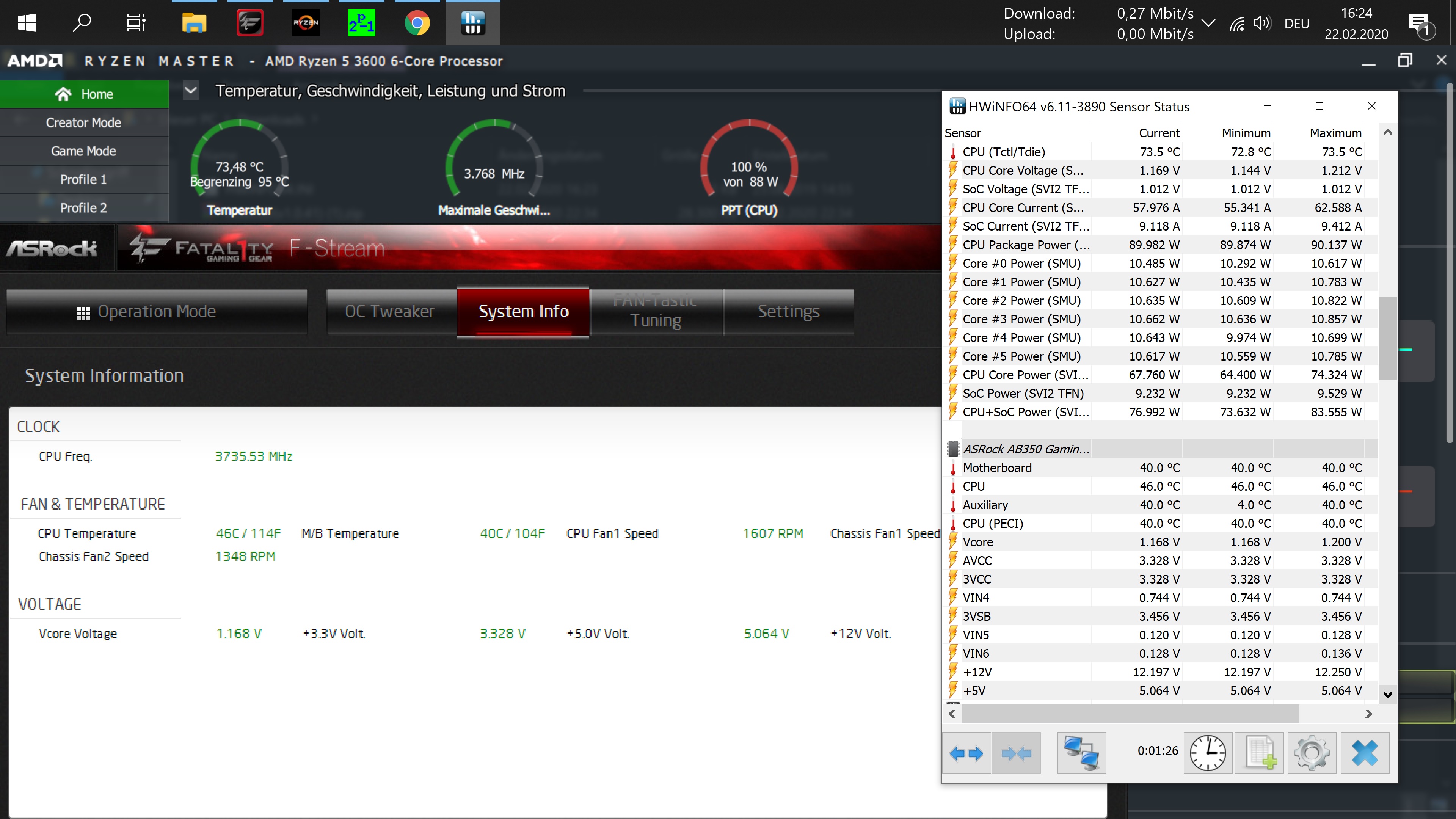Show hidden system tray icons chevron
Image resolution: width=1456 pixels, height=819 pixels.
(1208, 23)
